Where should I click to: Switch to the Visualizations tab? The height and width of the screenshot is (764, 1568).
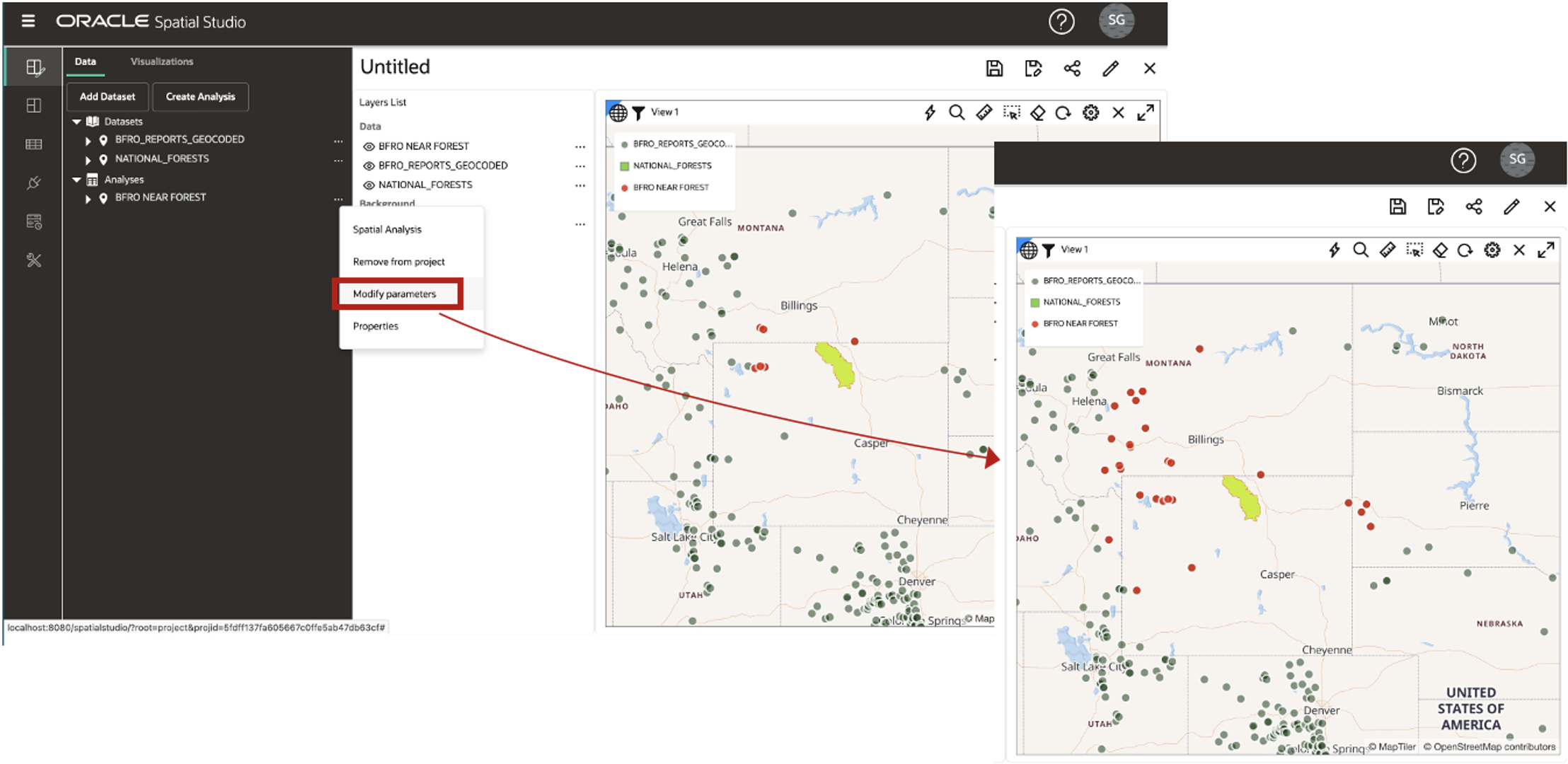(x=161, y=62)
